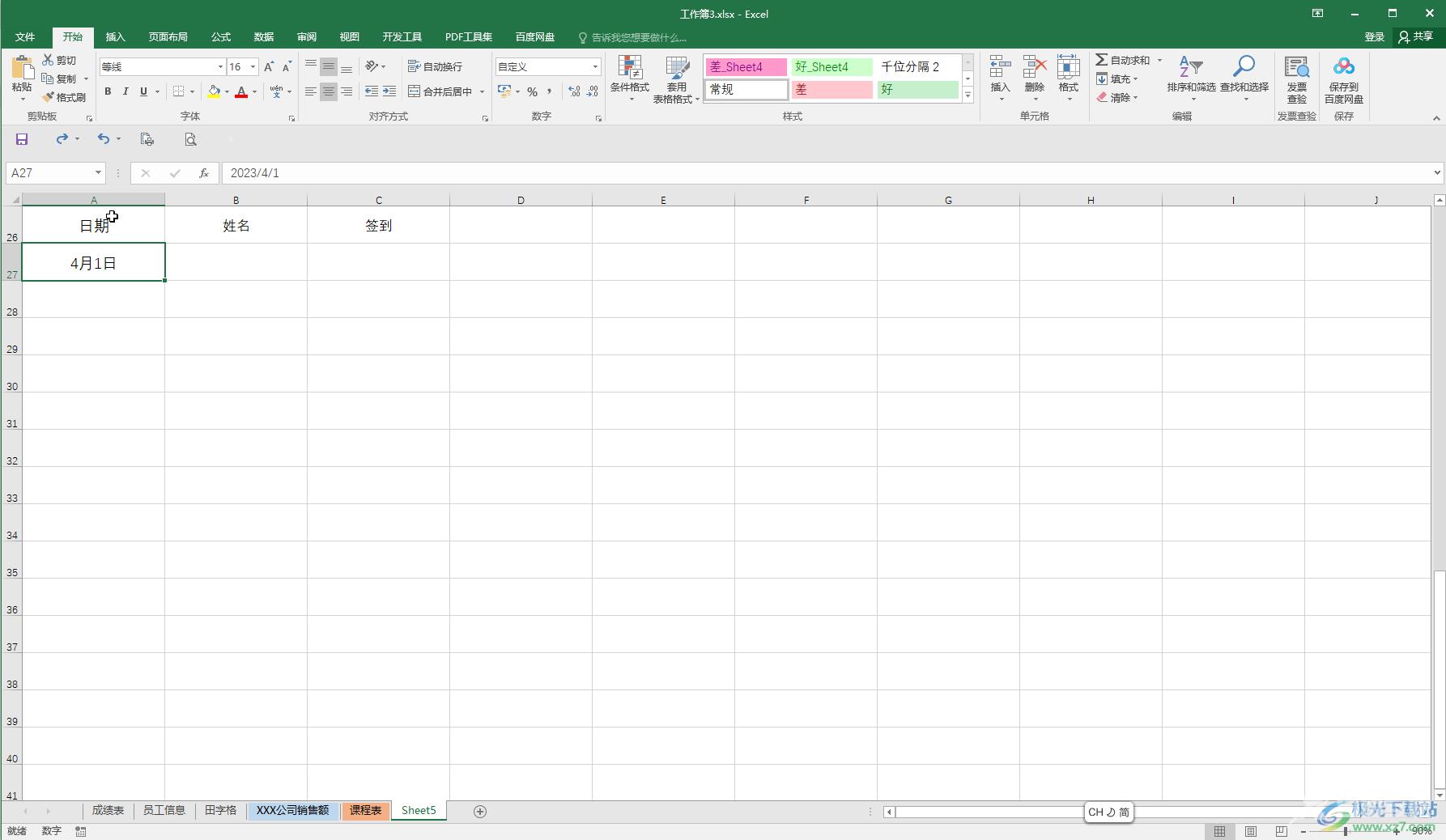Toggle align left
This screenshot has width=1446, height=840.
point(310,91)
